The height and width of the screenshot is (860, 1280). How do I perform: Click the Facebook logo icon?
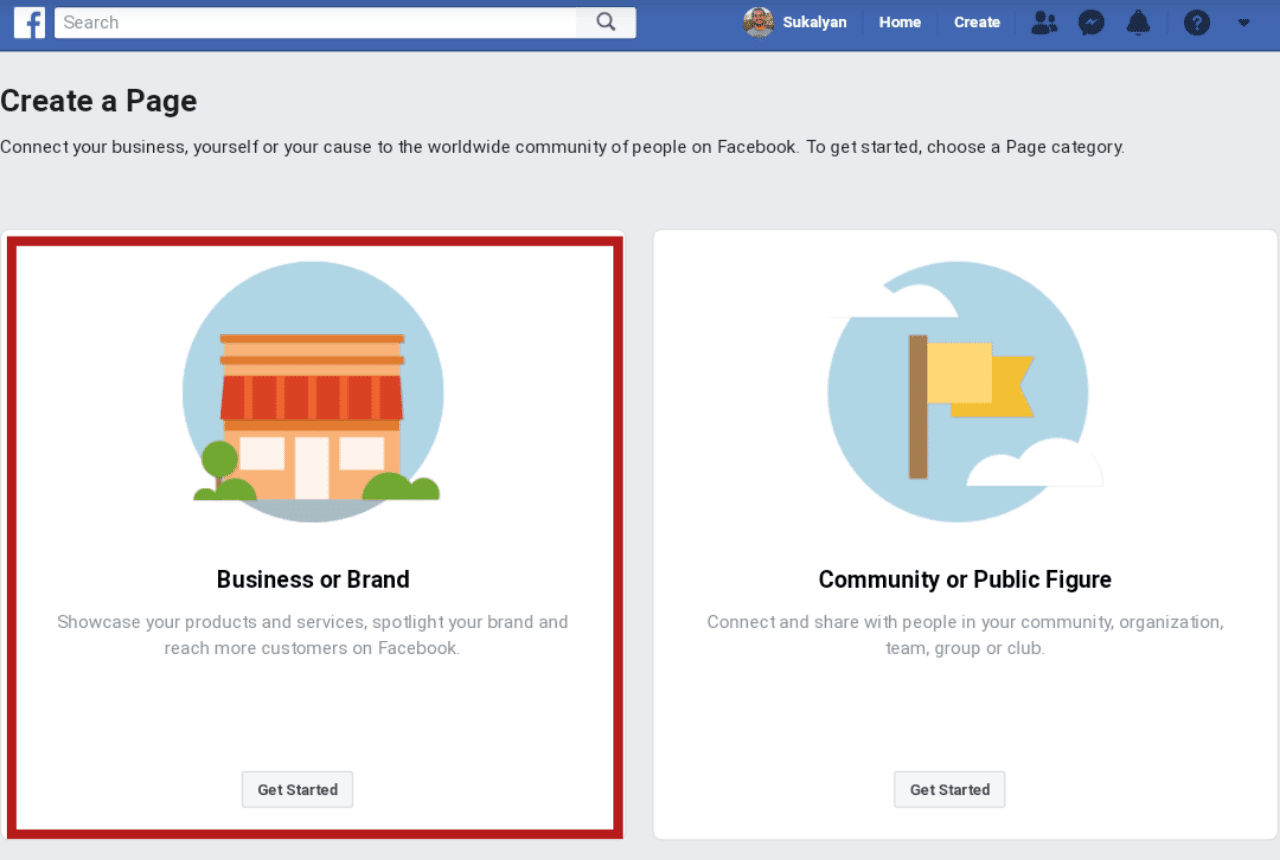[x=29, y=22]
